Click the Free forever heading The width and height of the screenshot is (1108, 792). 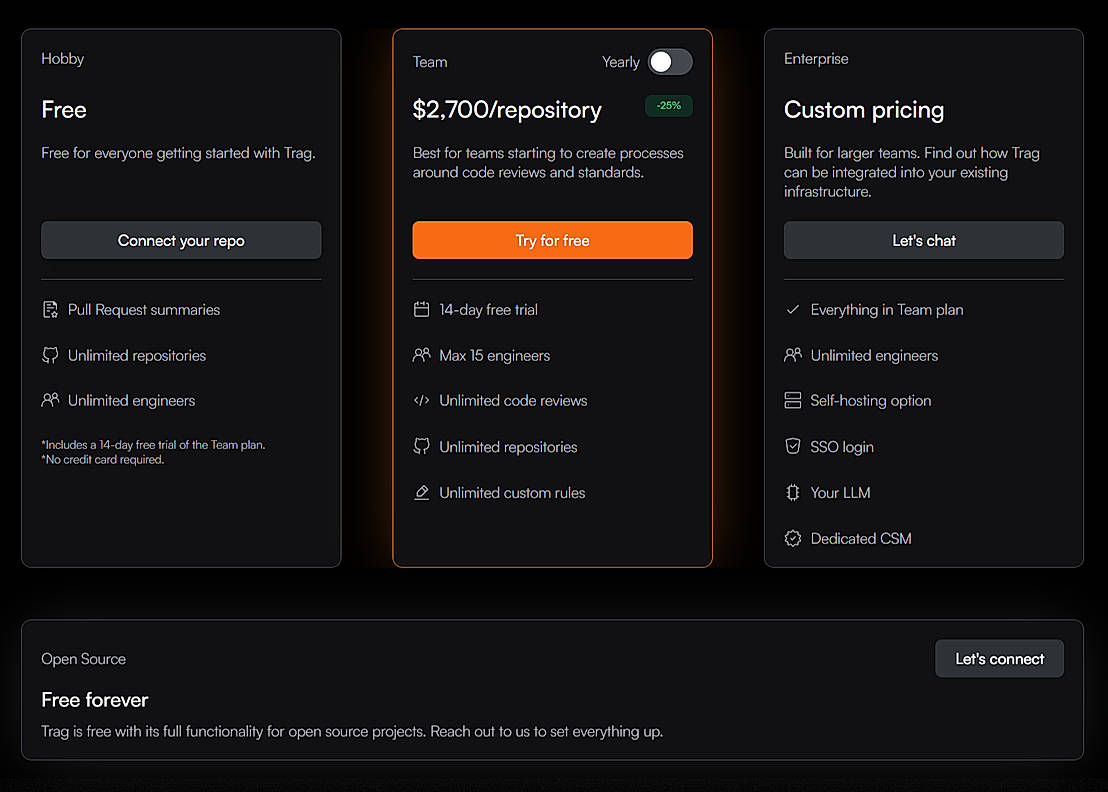[95, 700]
